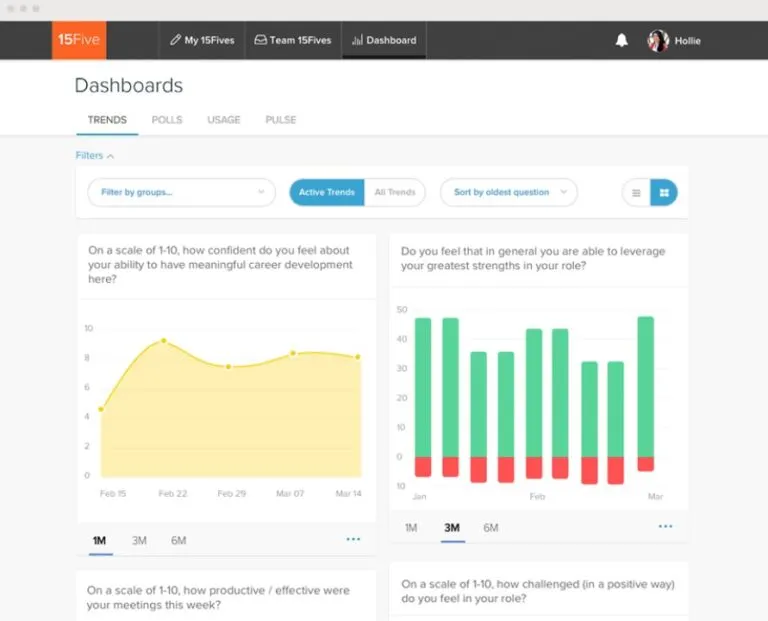Open Sort by oldest question dropdown
Screen dimensions: 768x621
pyautogui.click(x=509, y=193)
